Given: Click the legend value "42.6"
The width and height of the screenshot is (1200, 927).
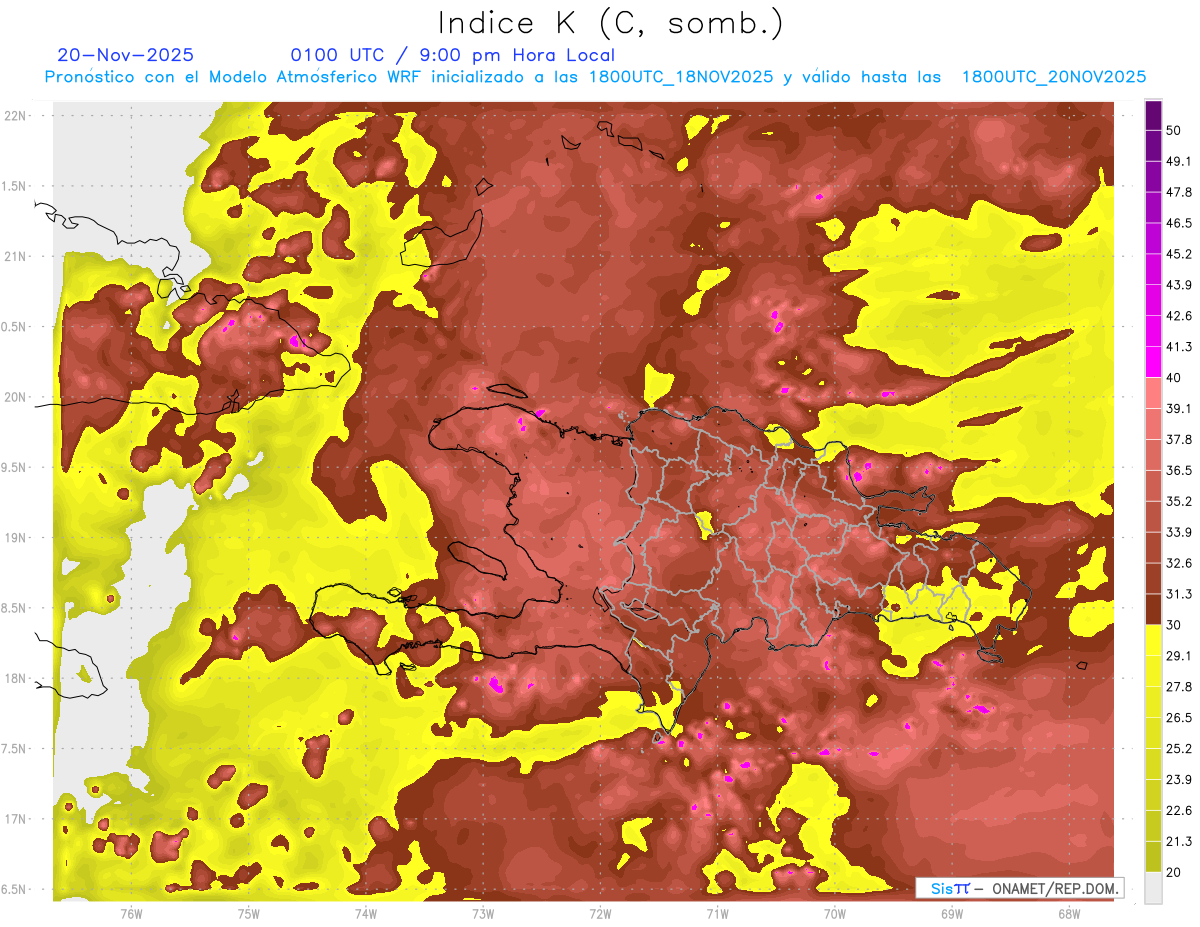Looking at the screenshot, I should 1179,316.
